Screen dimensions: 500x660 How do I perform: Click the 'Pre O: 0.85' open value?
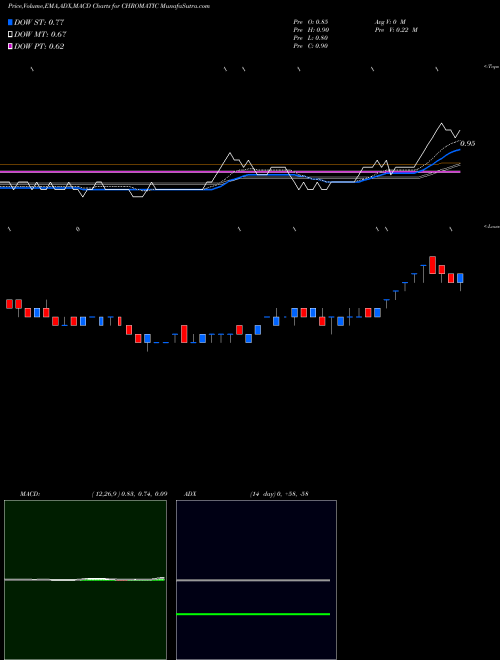pos(311,21)
